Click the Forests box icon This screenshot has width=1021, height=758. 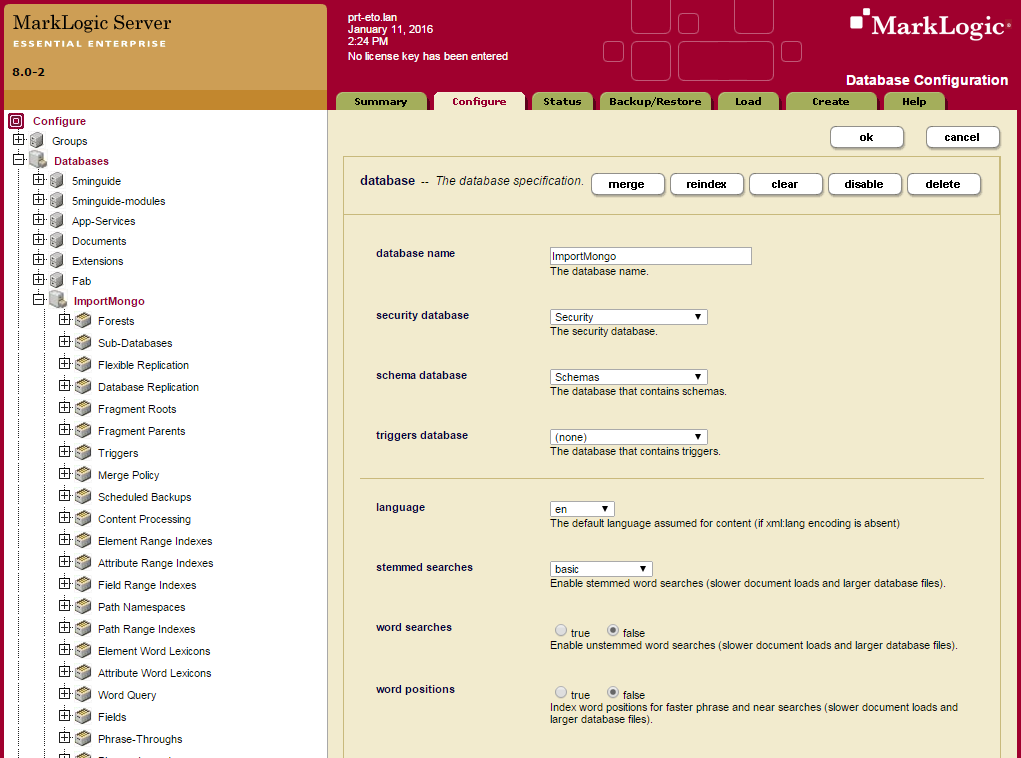click(x=83, y=320)
